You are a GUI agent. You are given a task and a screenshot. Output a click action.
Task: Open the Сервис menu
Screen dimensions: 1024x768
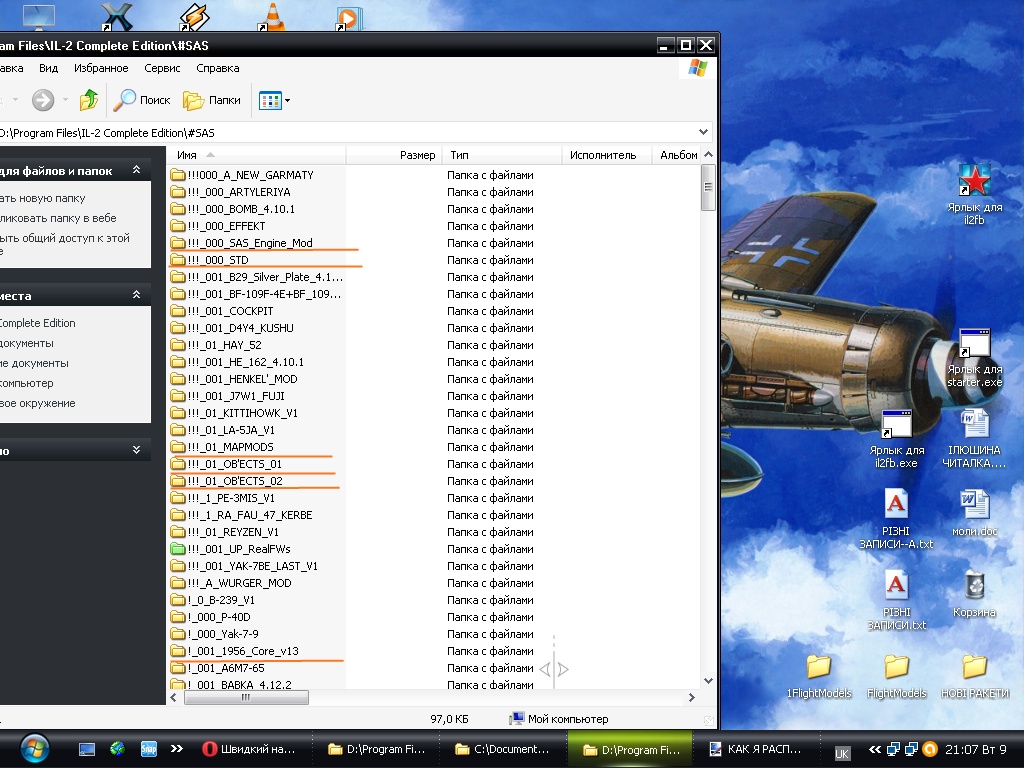point(162,68)
